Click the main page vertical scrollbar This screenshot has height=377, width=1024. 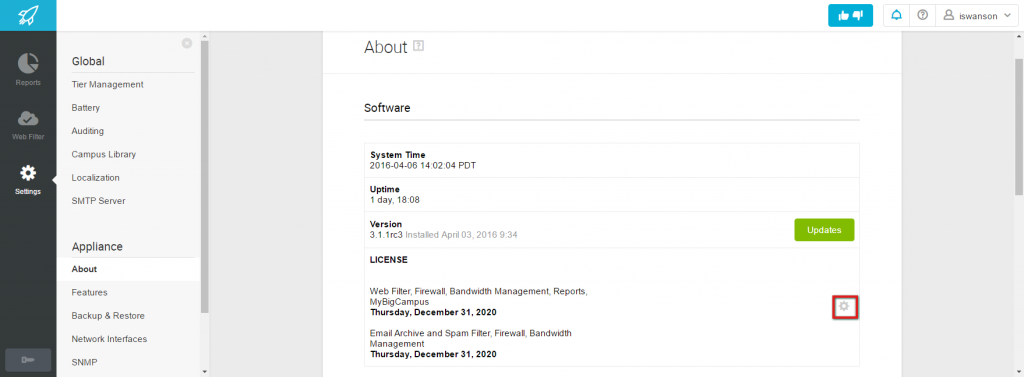pos(1019,126)
